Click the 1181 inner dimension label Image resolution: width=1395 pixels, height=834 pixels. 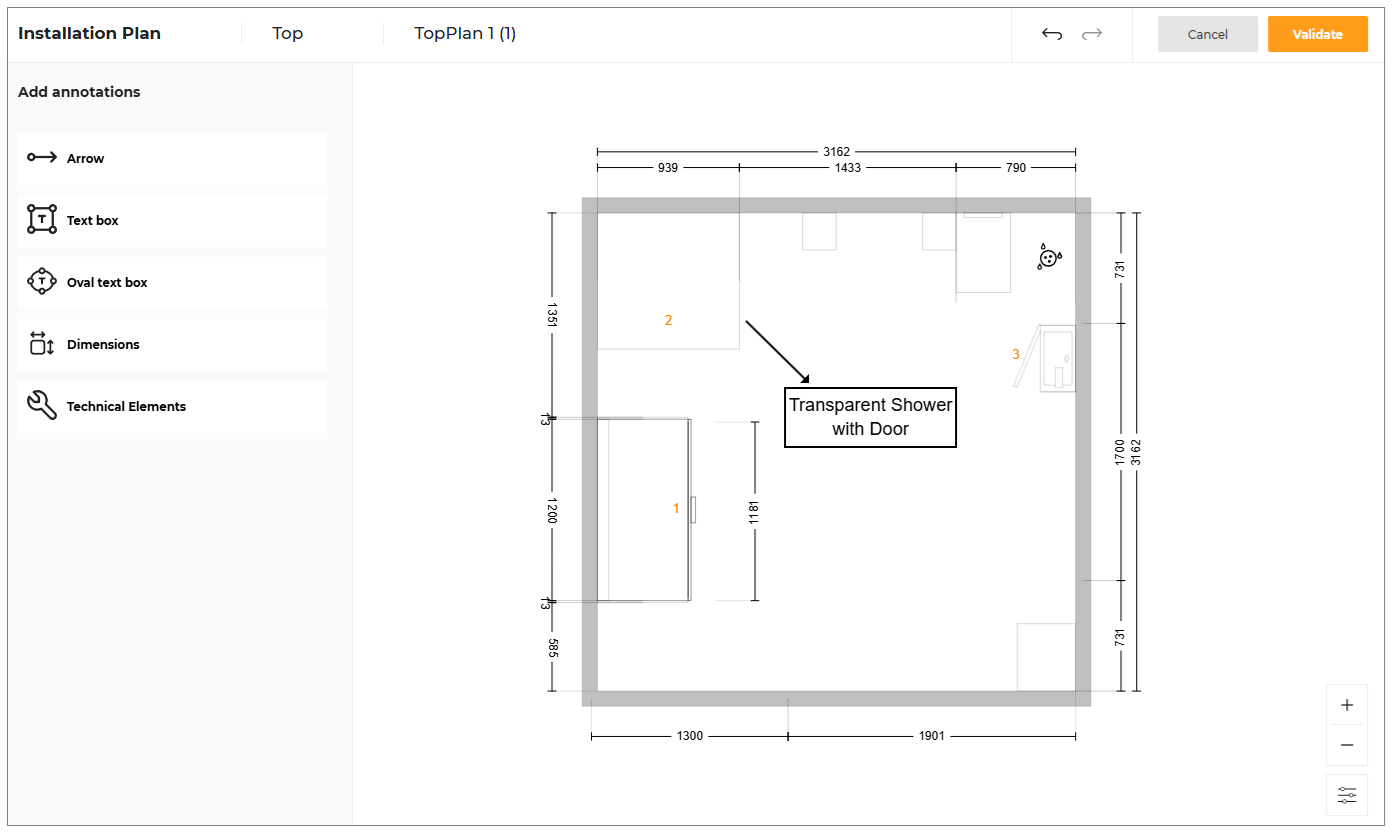point(755,511)
